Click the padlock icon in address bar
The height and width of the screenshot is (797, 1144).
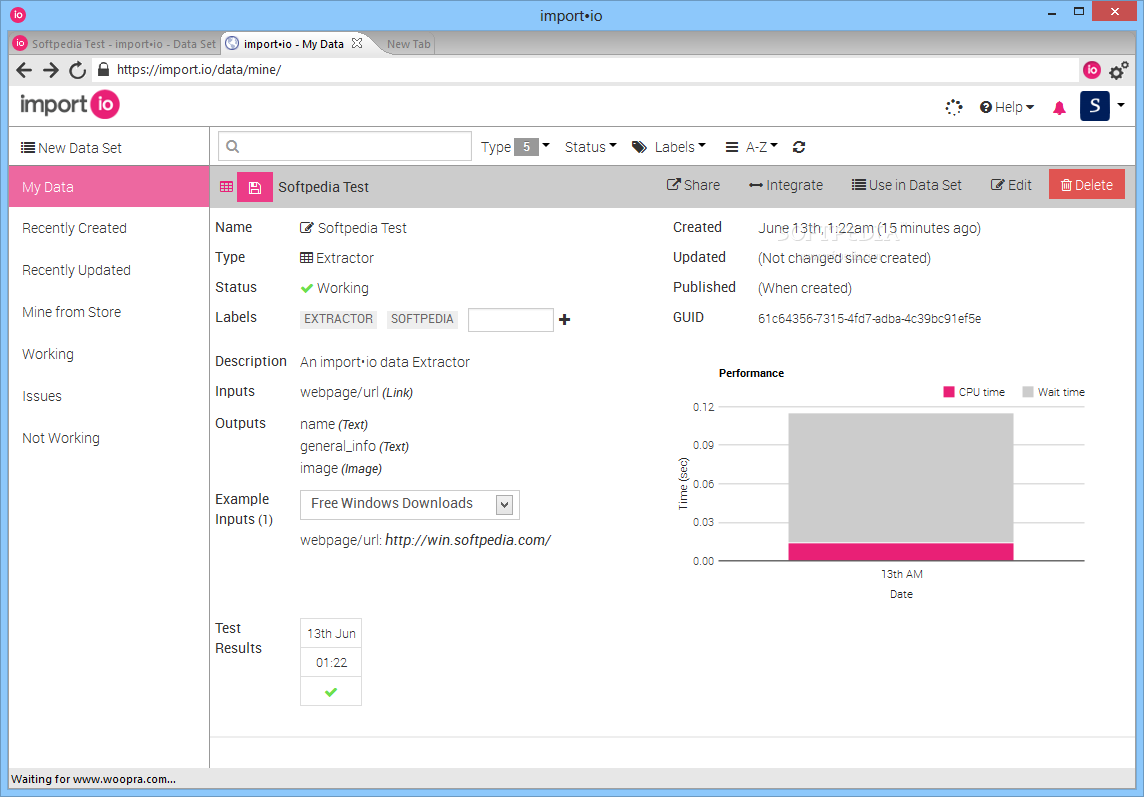[103, 69]
